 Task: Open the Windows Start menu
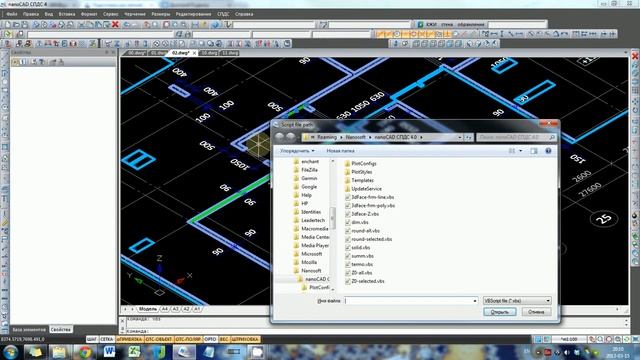(x=10, y=352)
